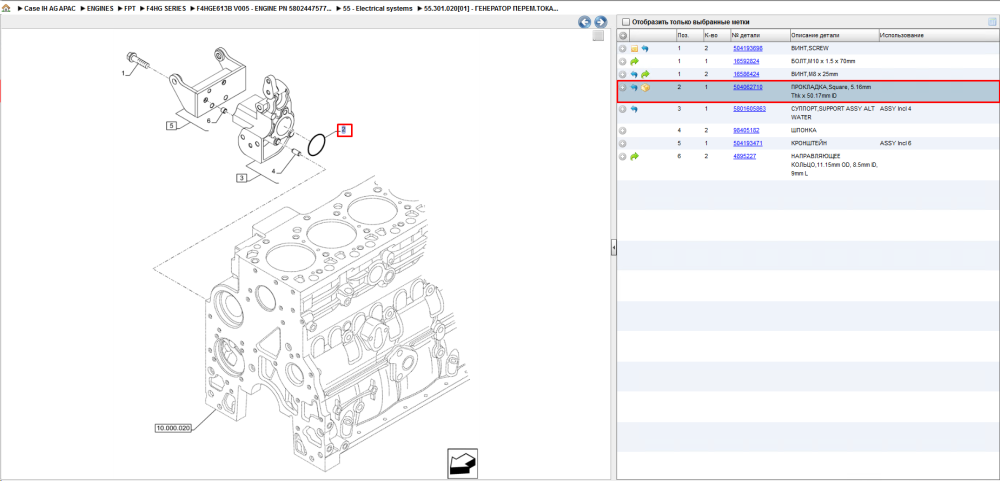Open the note icon on the ВИНТ,SCREW row
1000x481 pixels.
pyautogui.click(x=635, y=48)
